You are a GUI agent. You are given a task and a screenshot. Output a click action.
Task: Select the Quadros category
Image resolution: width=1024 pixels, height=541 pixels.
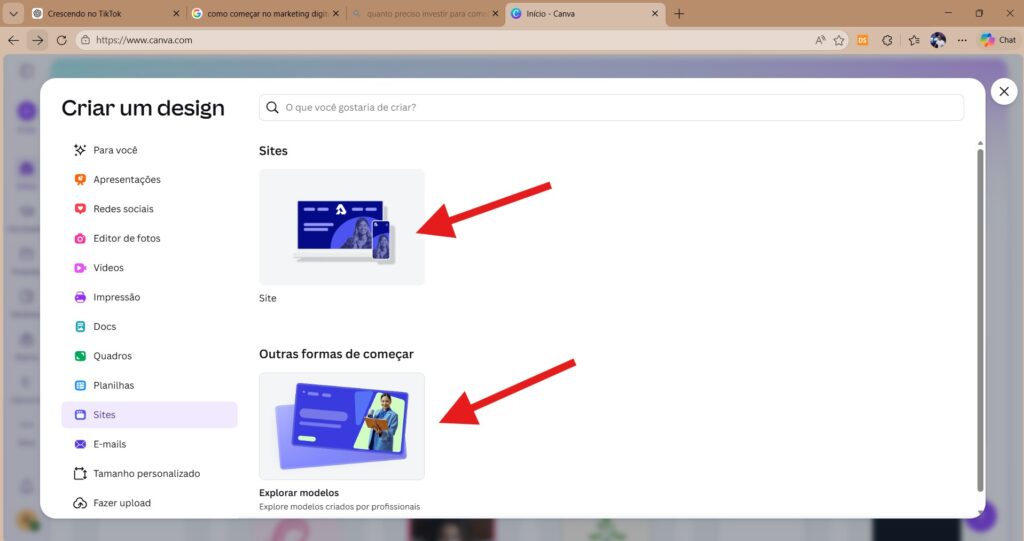point(149,356)
